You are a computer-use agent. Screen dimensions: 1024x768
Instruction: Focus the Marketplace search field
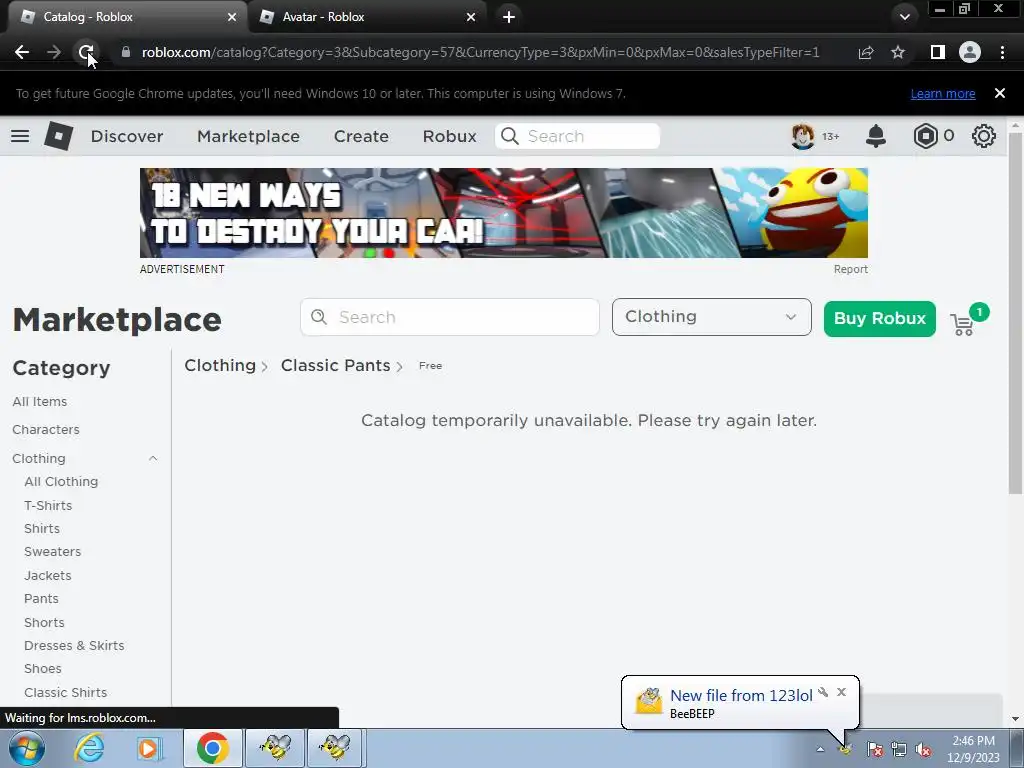coord(449,317)
